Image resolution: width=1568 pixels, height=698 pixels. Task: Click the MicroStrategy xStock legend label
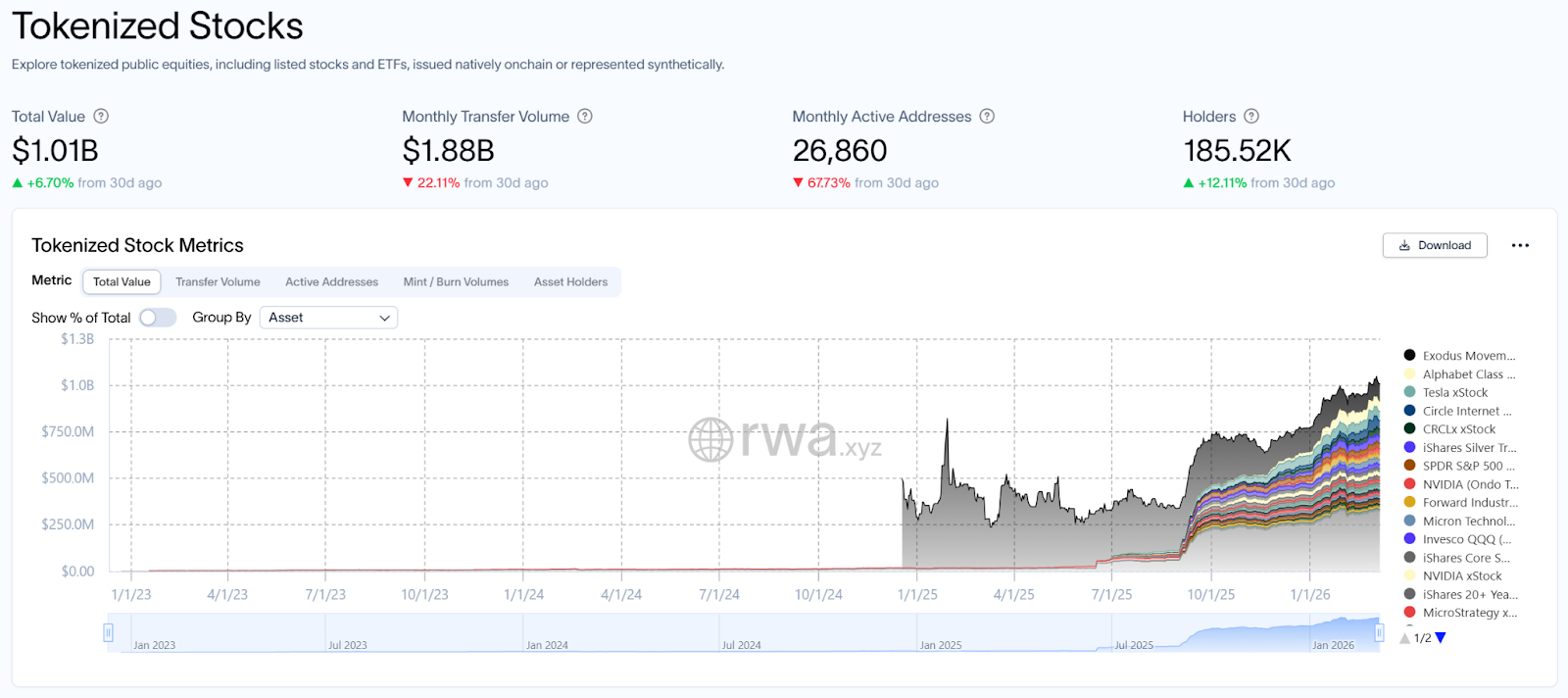(x=1470, y=613)
